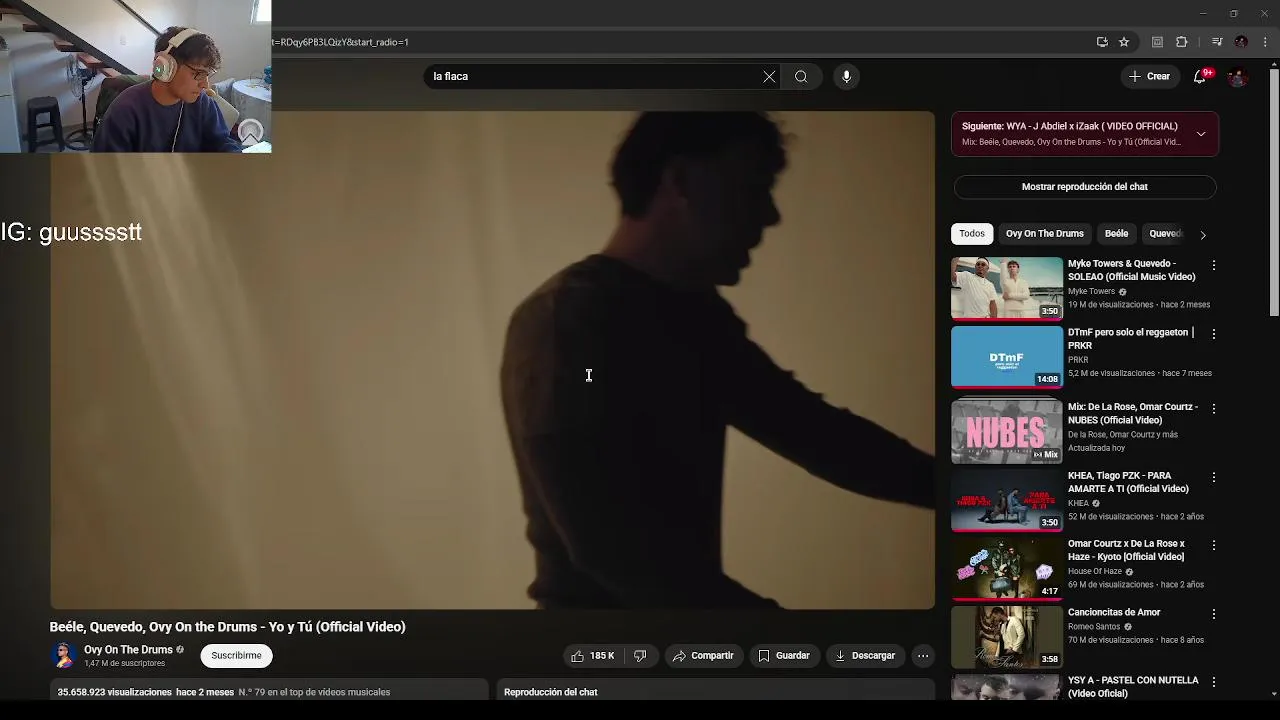The height and width of the screenshot is (720, 1280).
Task: Click the search magnifier button
Action: 801,76
